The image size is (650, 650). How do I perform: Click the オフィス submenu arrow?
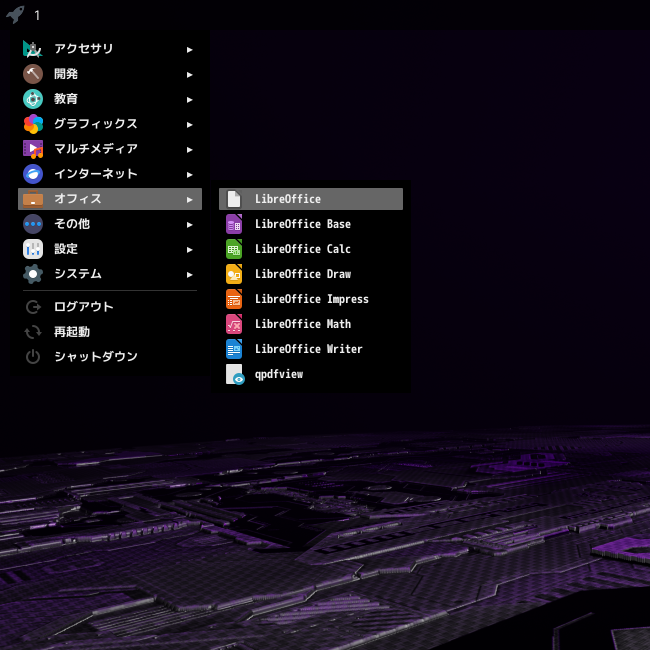pyautogui.click(x=189, y=199)
